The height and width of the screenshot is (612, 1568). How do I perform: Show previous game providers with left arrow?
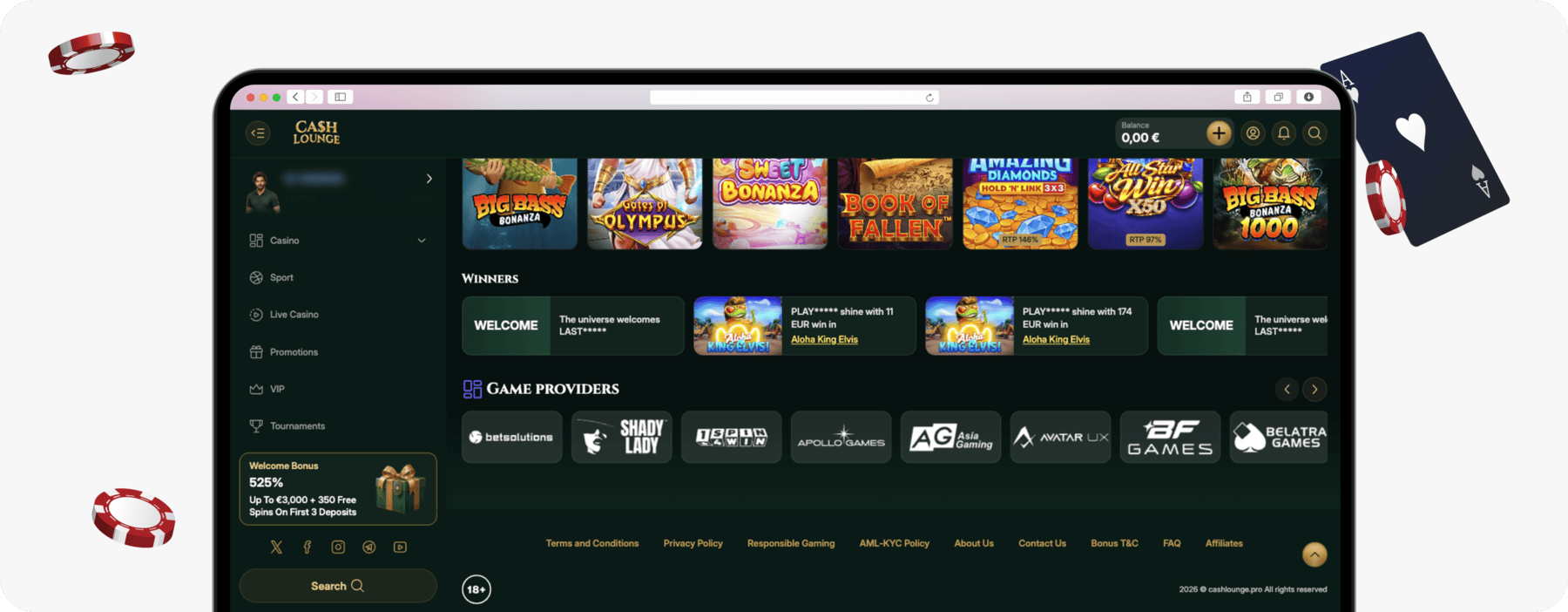coord(1287,390)
